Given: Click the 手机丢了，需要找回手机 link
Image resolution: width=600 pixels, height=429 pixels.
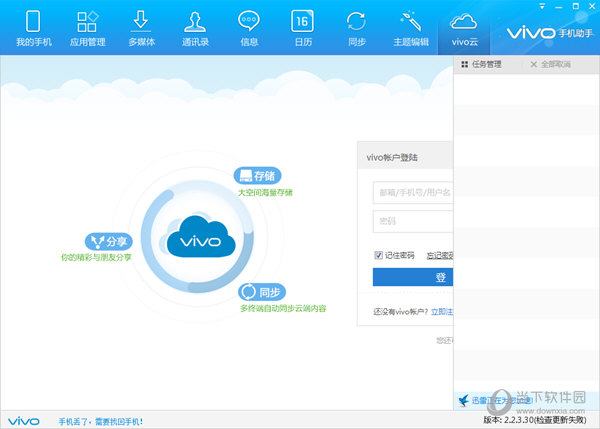Looking at the screenshot, I should pos(101,422).
